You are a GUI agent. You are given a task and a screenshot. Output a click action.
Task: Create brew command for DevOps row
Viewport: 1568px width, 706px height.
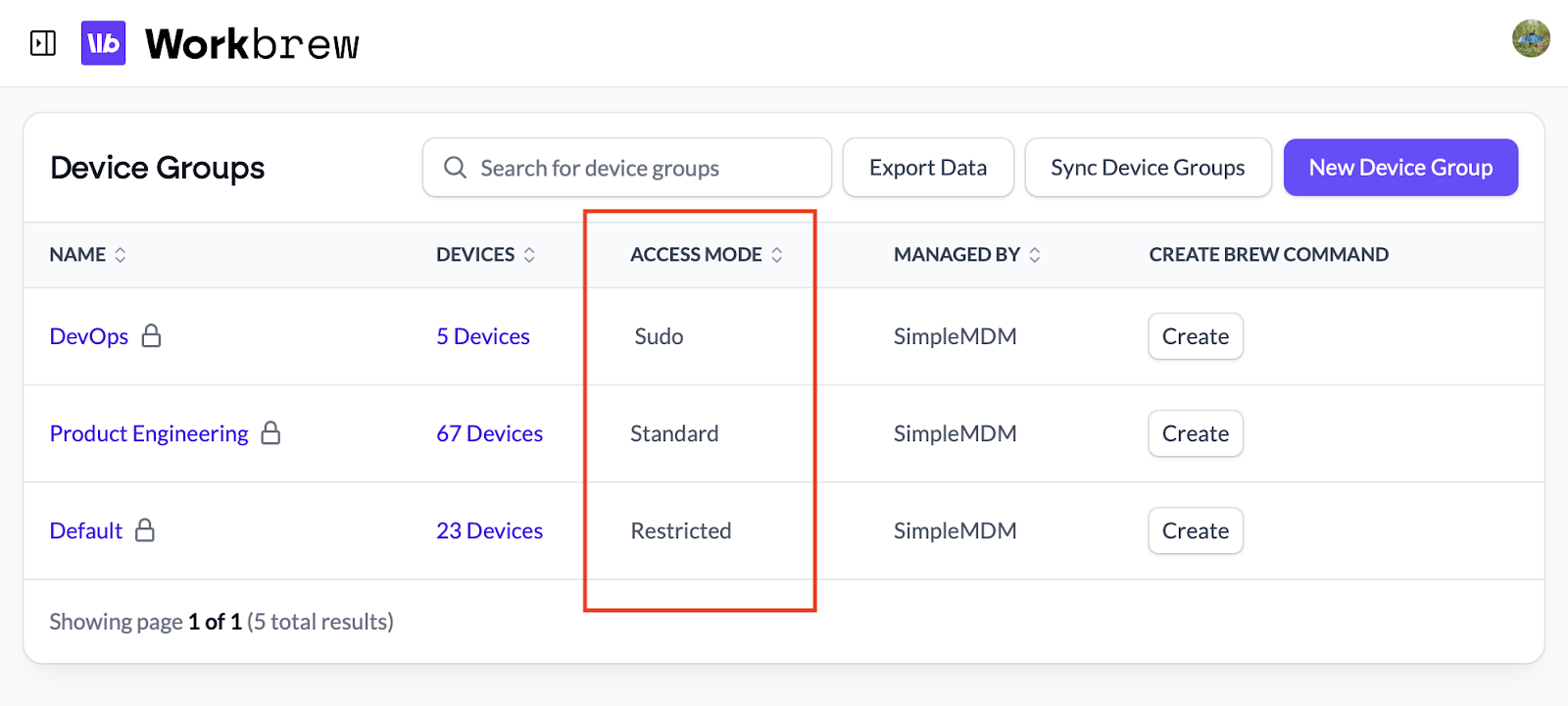(1195, 336)
